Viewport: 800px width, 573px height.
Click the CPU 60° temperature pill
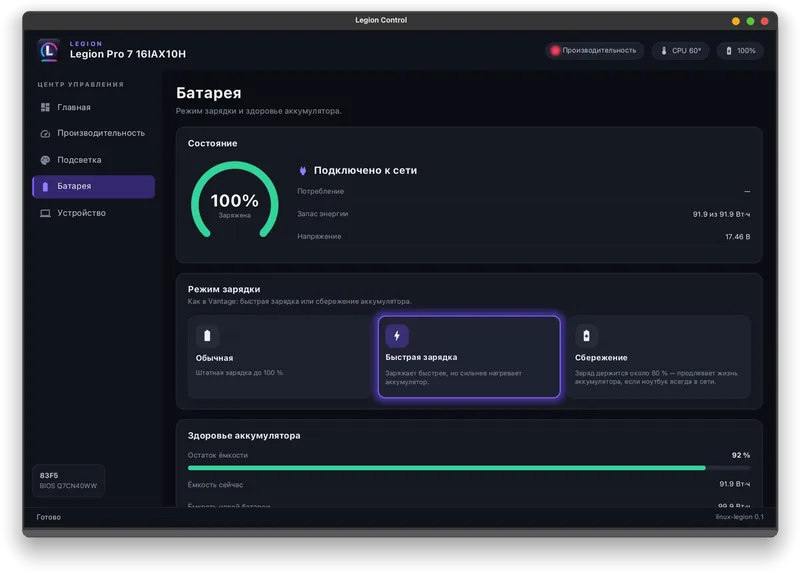click(681, 51)
